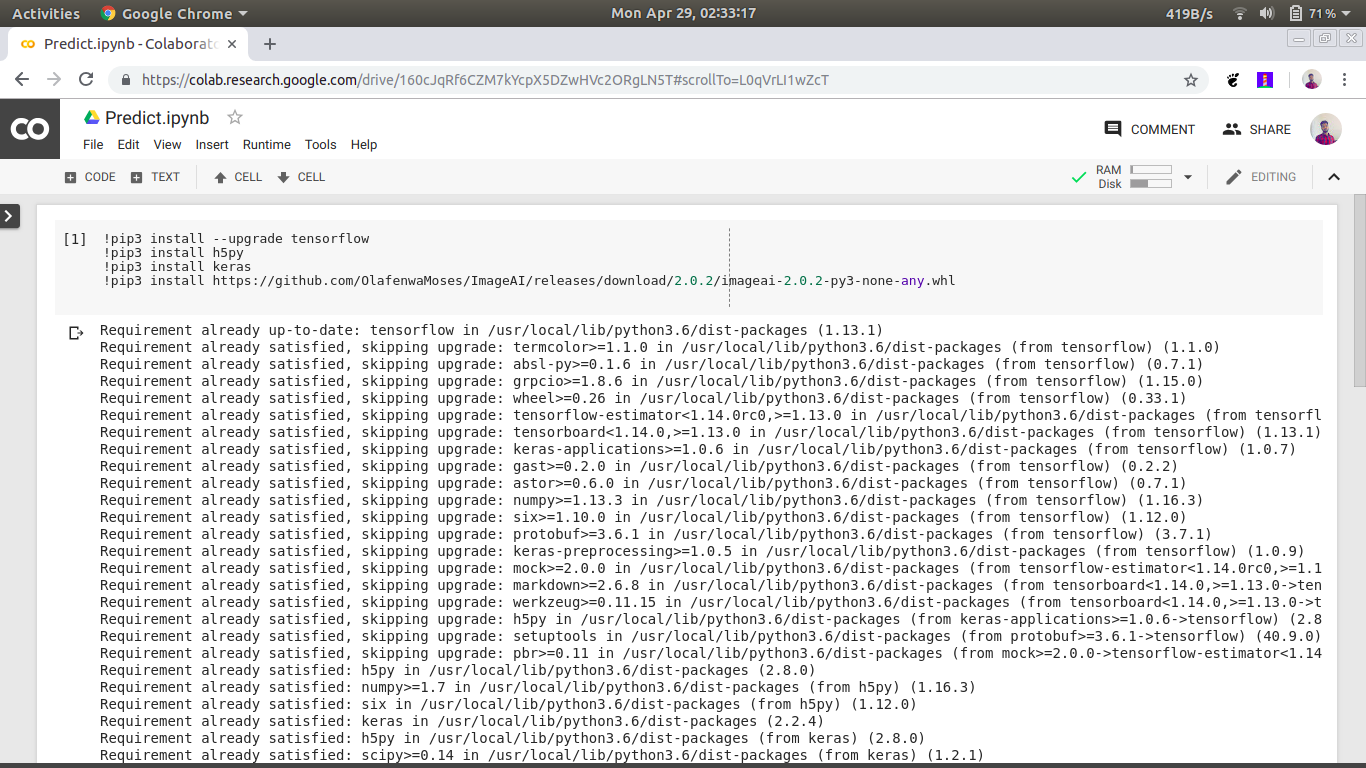Click the cell output toggle icon

[76, 332]
